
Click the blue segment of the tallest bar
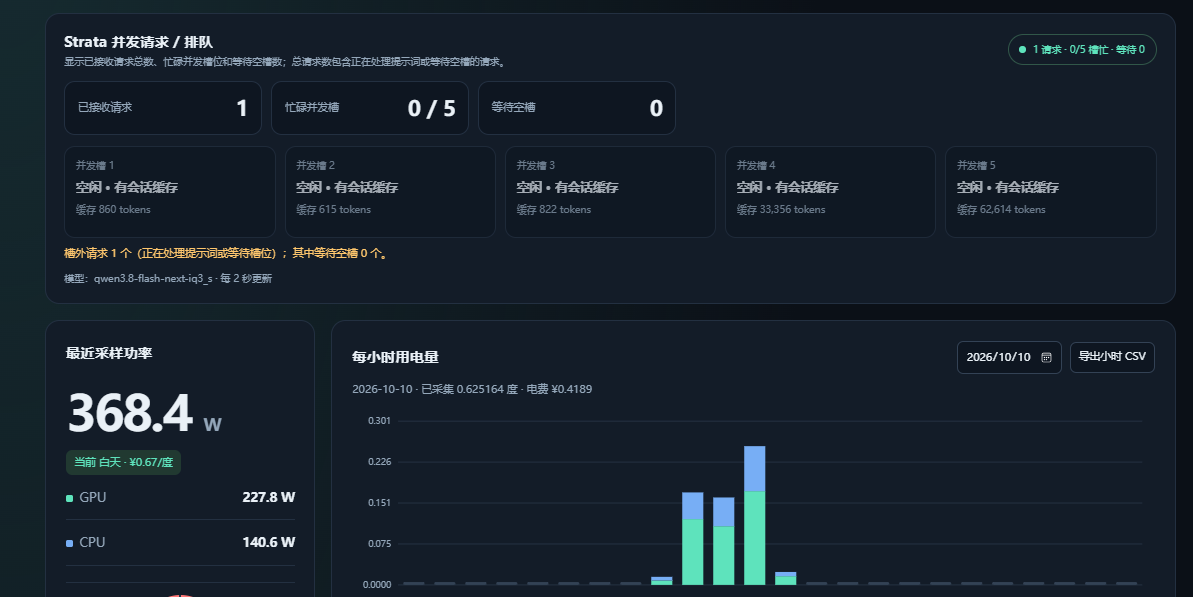click(755, 468)
